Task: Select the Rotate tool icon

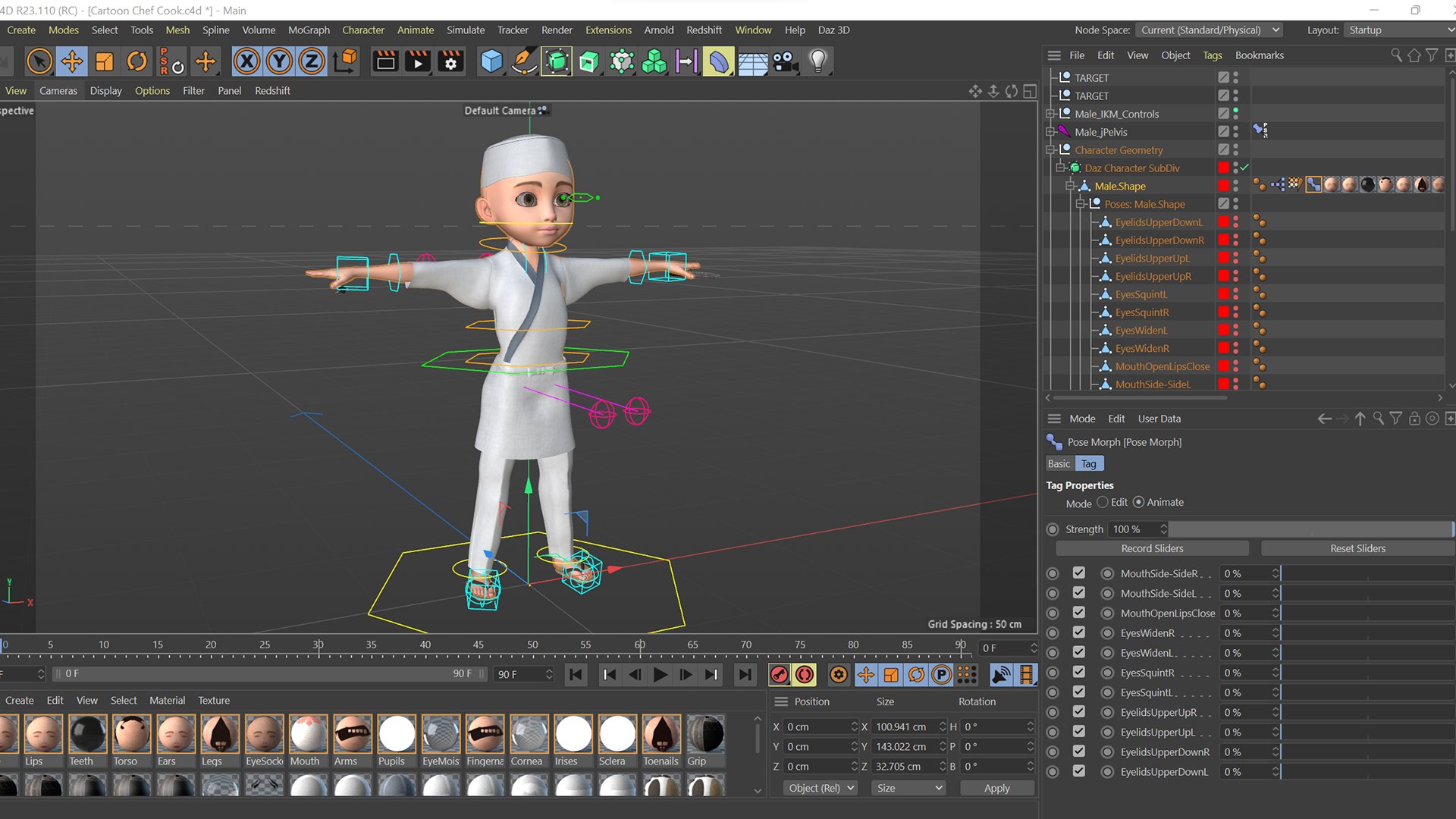Action: [x=137, y=61]
